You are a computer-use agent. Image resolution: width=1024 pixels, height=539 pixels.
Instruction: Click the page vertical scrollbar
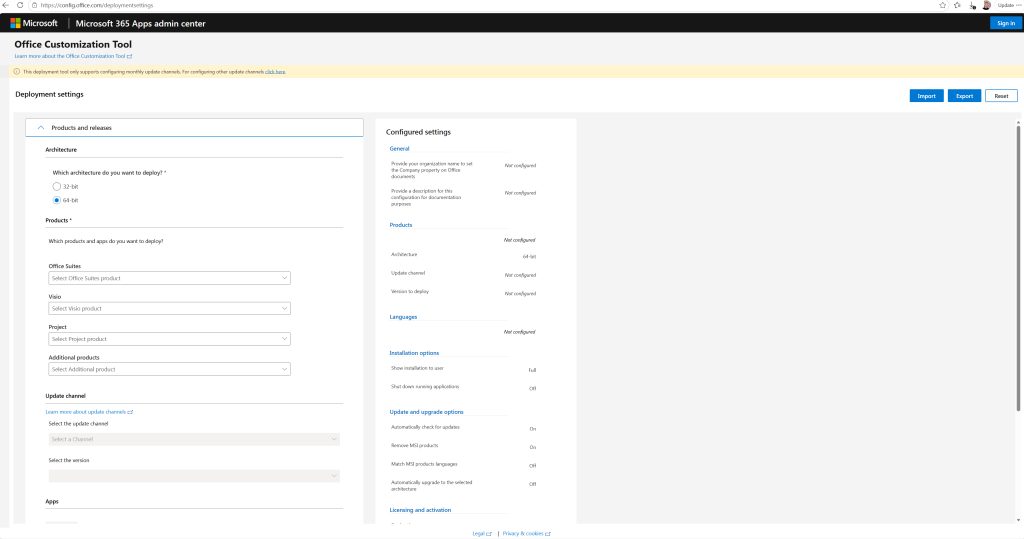[1017, 268]
